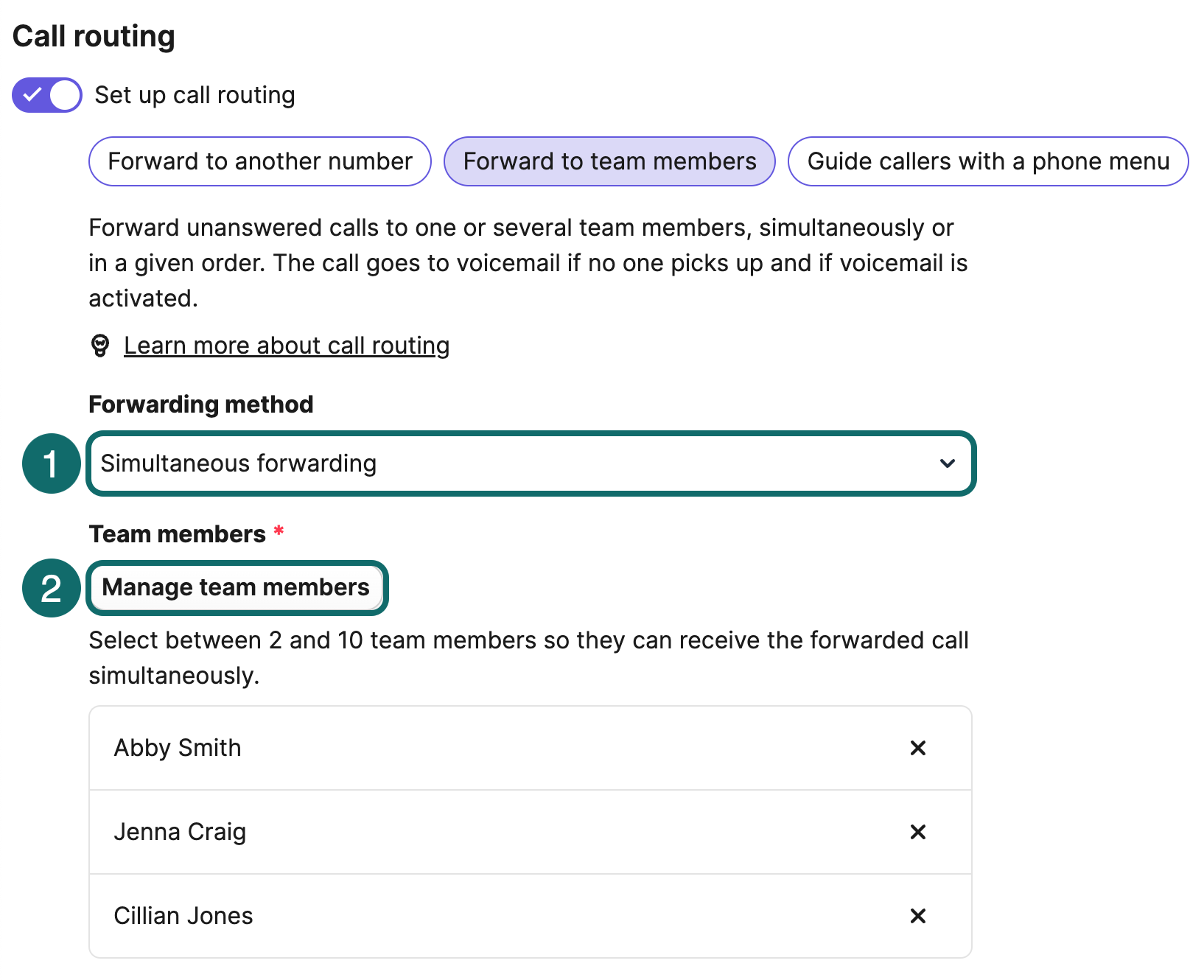Viewport: 1204px width, 980px height.
Task: Remove Jenna Craig with the X icon
Action: [x=917, y=832]
